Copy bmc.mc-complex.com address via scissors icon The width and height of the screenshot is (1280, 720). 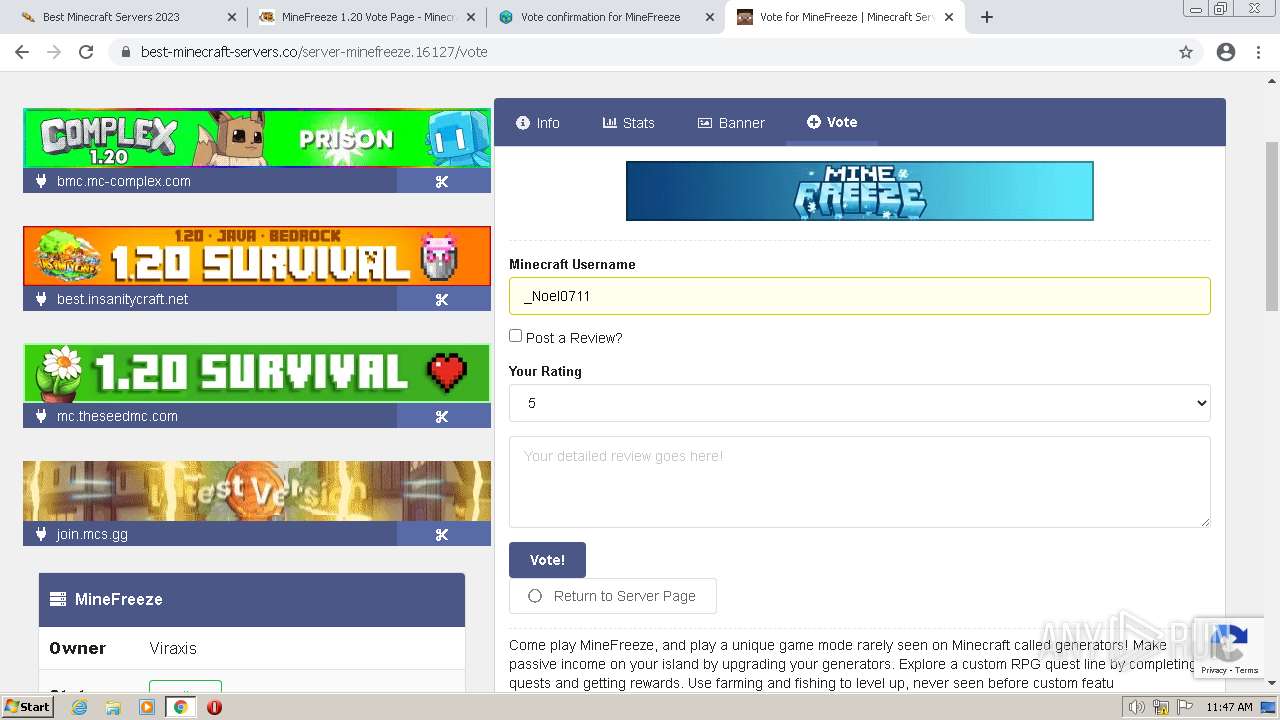(442, 181)
